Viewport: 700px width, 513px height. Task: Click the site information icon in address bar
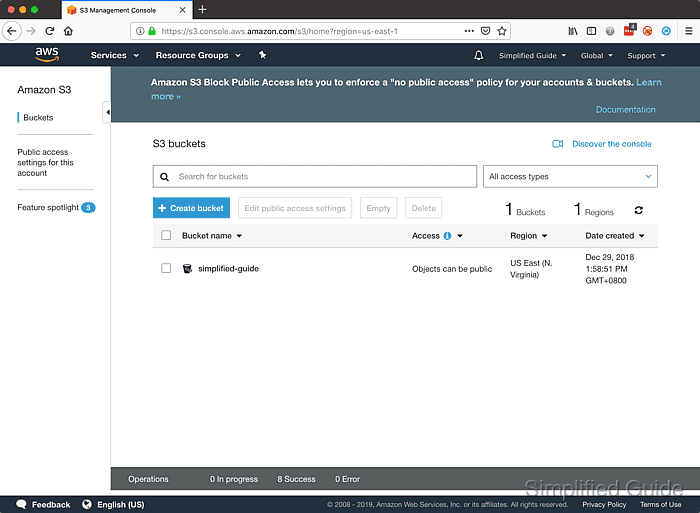click(140, 31)
